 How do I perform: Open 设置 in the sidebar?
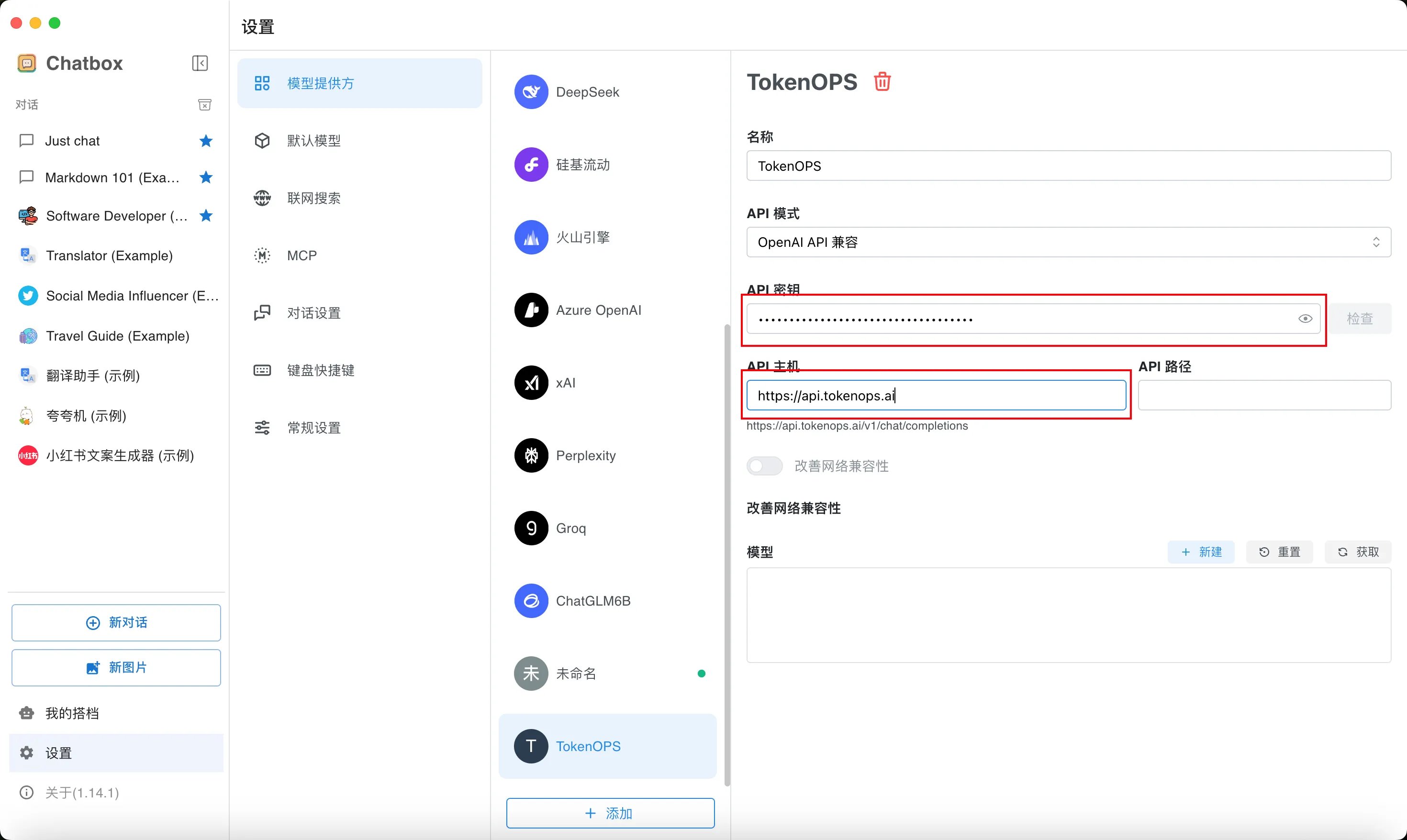tap(116, 753)
